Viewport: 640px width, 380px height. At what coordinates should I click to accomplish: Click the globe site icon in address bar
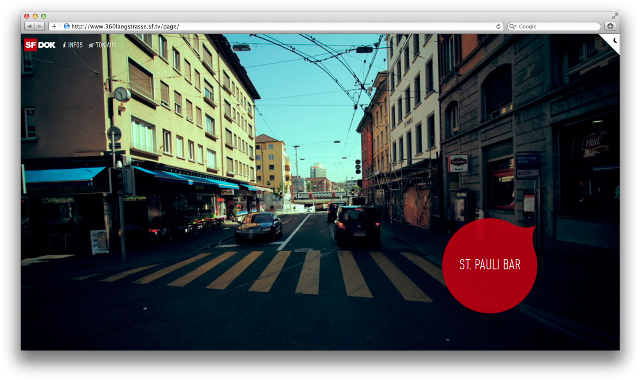67,27
